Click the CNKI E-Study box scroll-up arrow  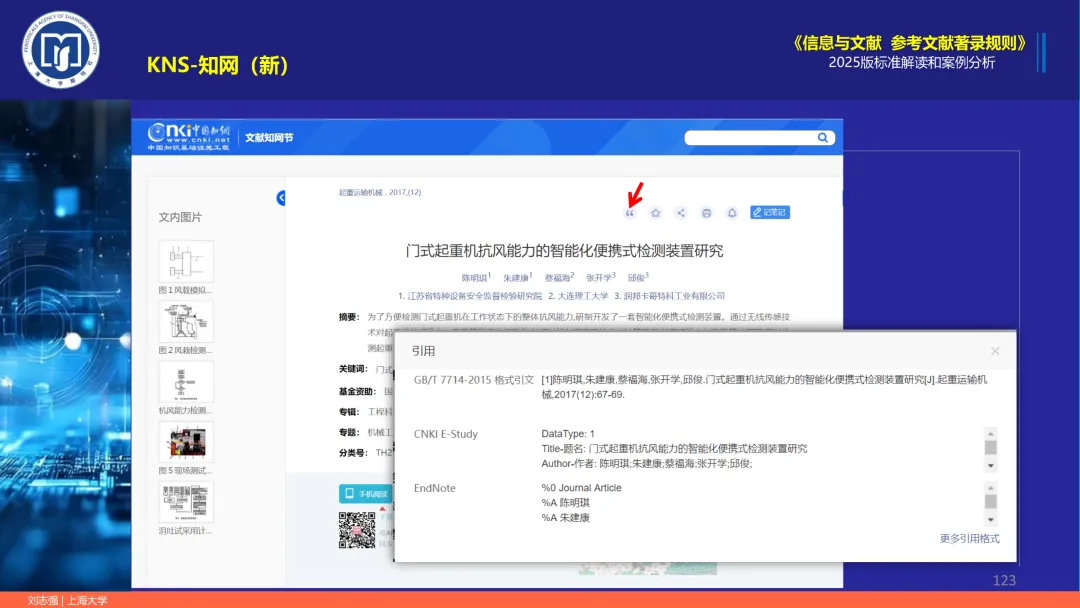pos(990,433)
